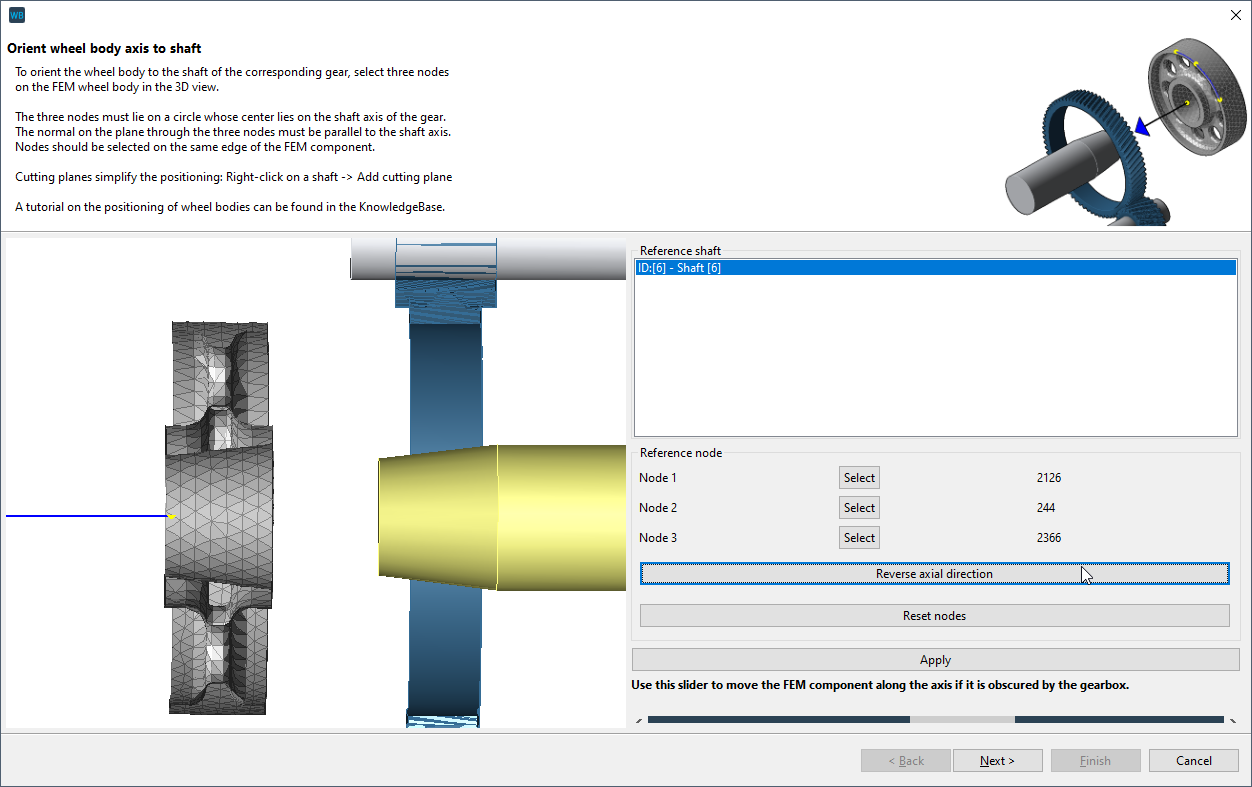The image size is (1252, 787).
Task: Reset the selected reference nodes
Action: pyautogui.click(x=934, y=615)
